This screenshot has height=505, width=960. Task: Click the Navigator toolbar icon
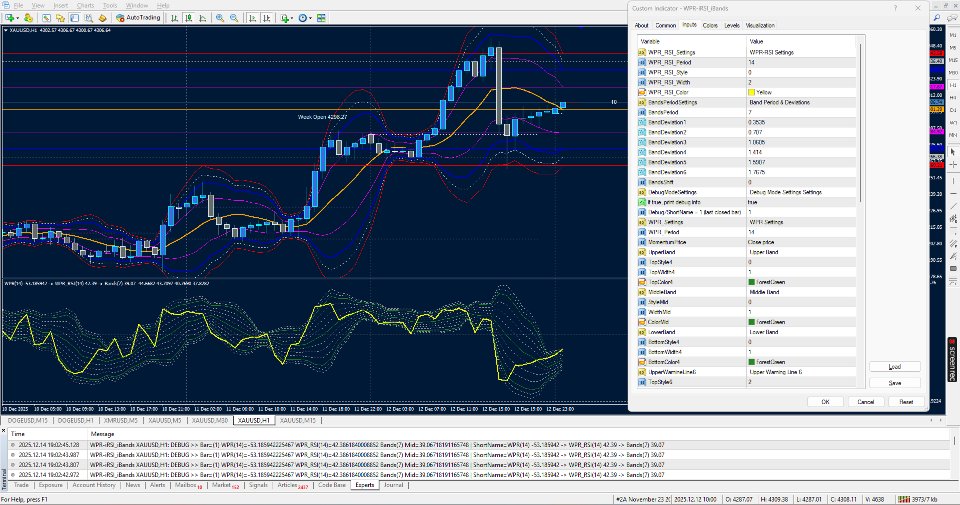(x=60, y=18)
